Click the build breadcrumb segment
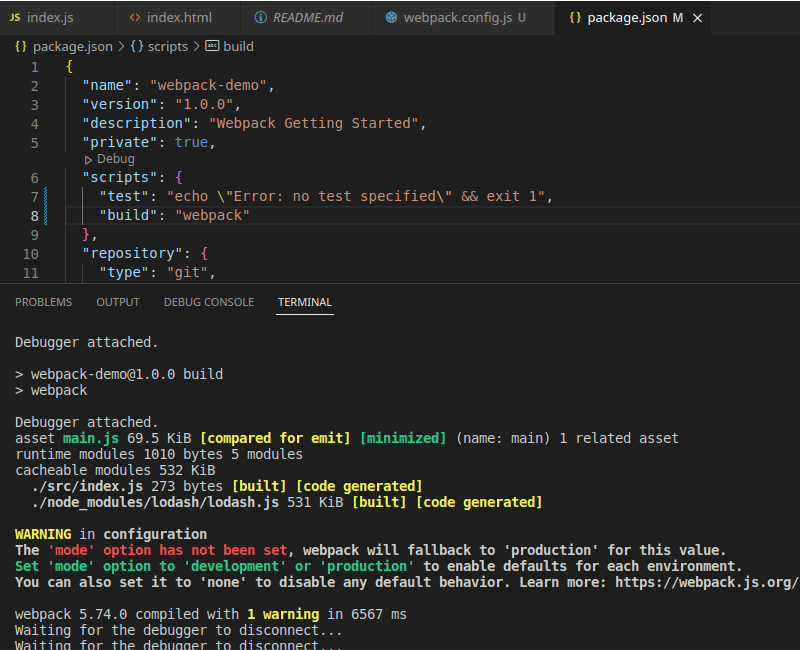800x650 pixels. [238, 46]
